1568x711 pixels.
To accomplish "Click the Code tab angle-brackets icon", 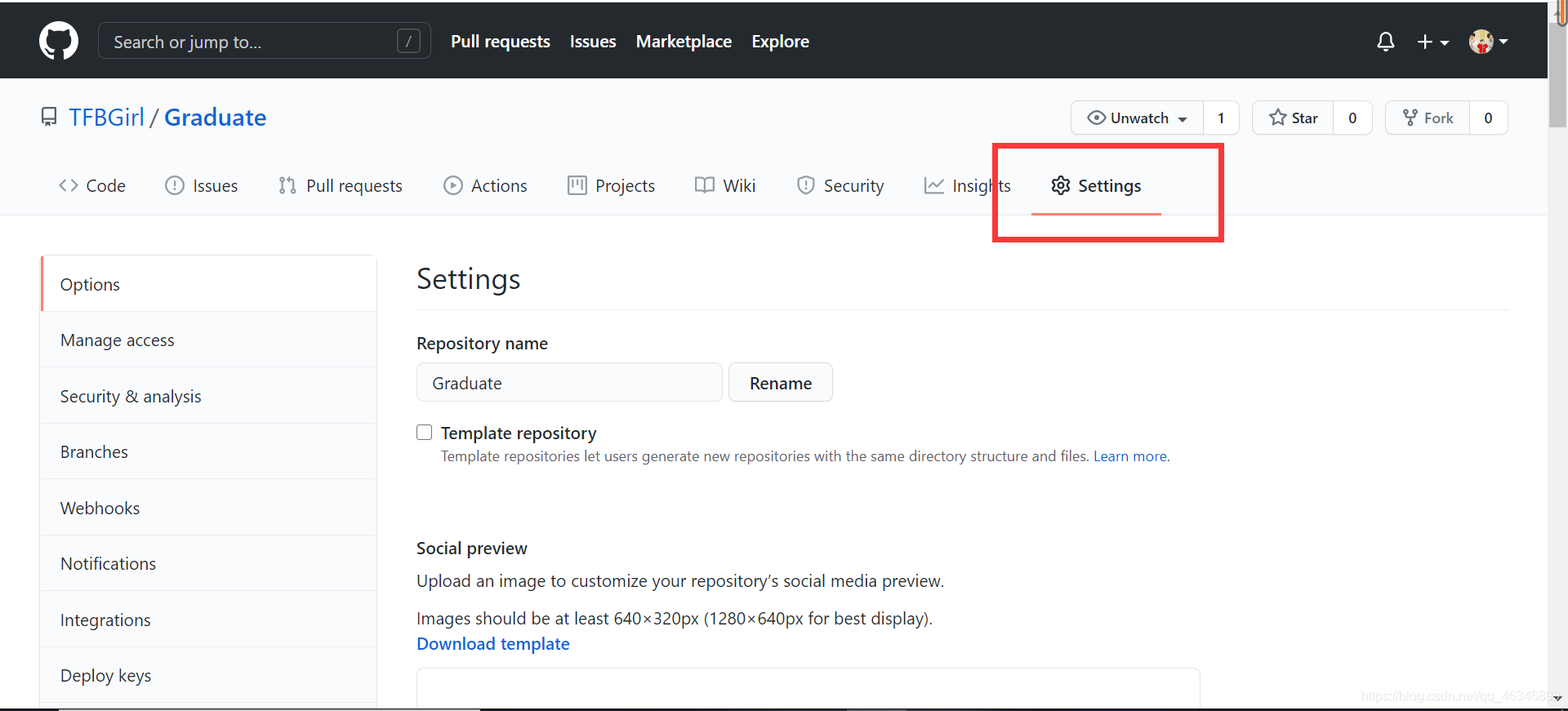I will (x=69, y=185).
